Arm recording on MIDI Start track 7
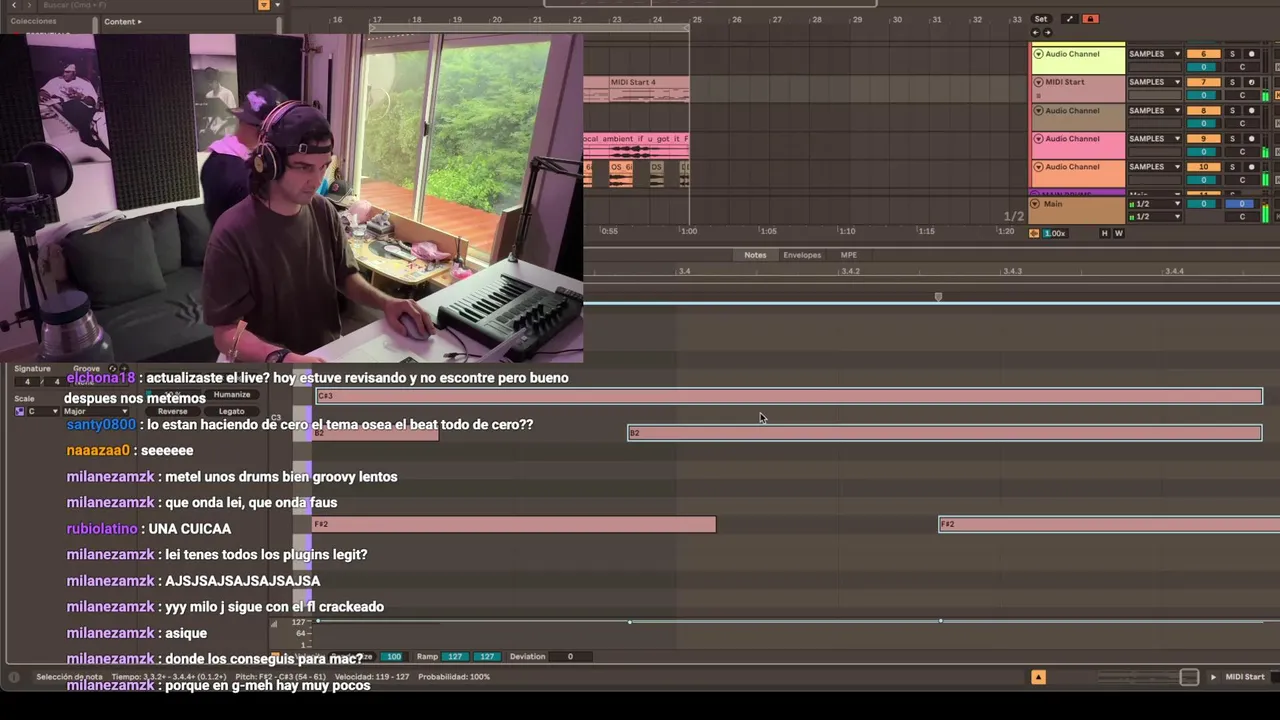The height and width of the screenshot is (720, 1280). pyautogui.click(x=1251, y=82)
